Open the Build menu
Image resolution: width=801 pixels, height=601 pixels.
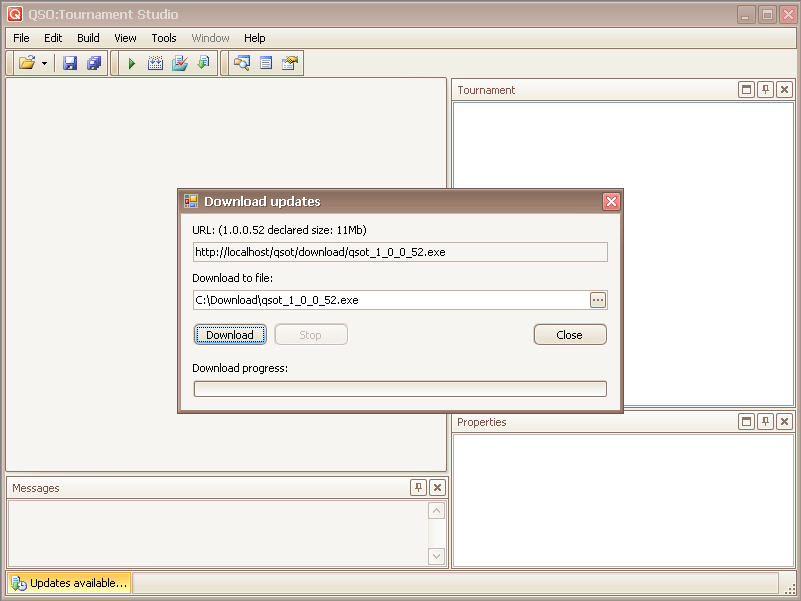pyautogui.click(x=88, y=38)
